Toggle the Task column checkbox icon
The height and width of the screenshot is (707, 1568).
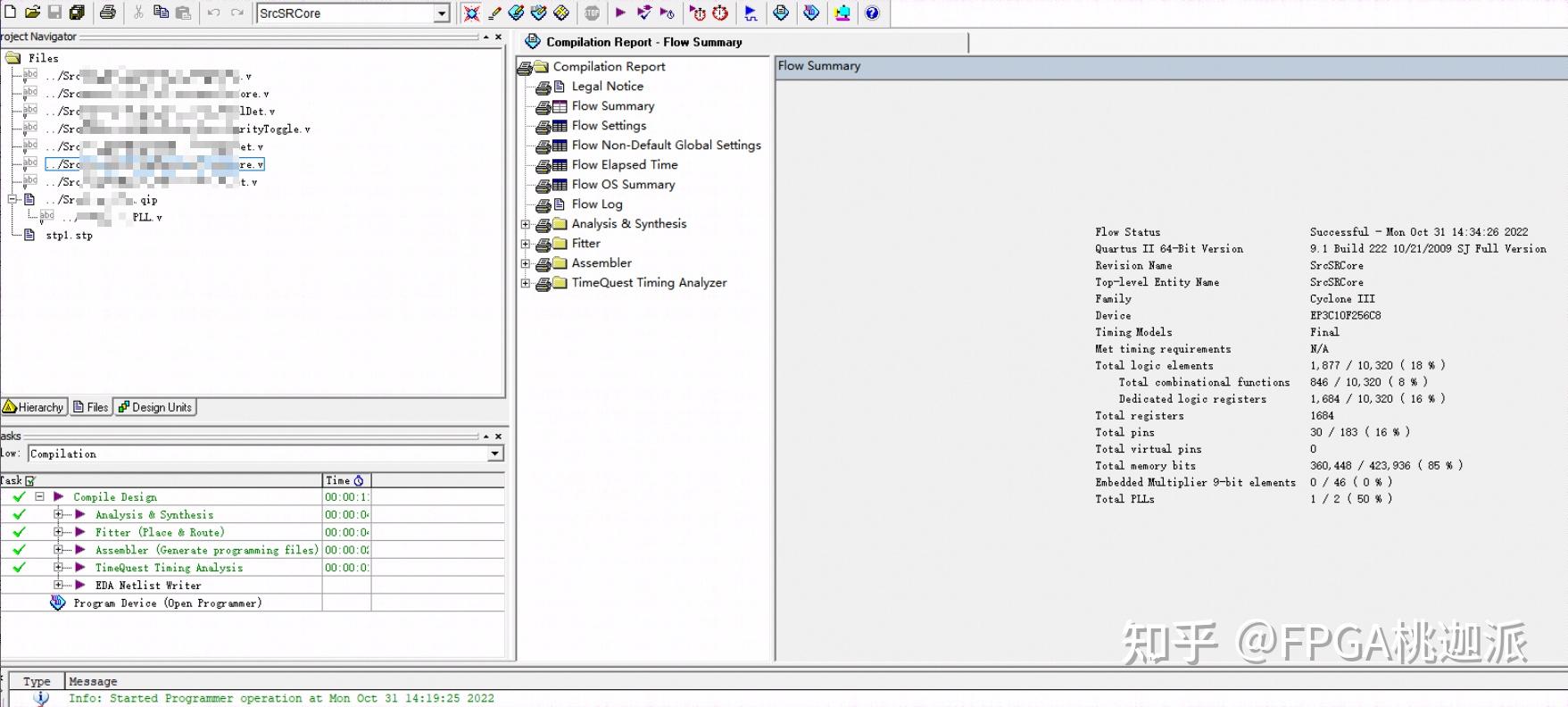pos(30,481)
